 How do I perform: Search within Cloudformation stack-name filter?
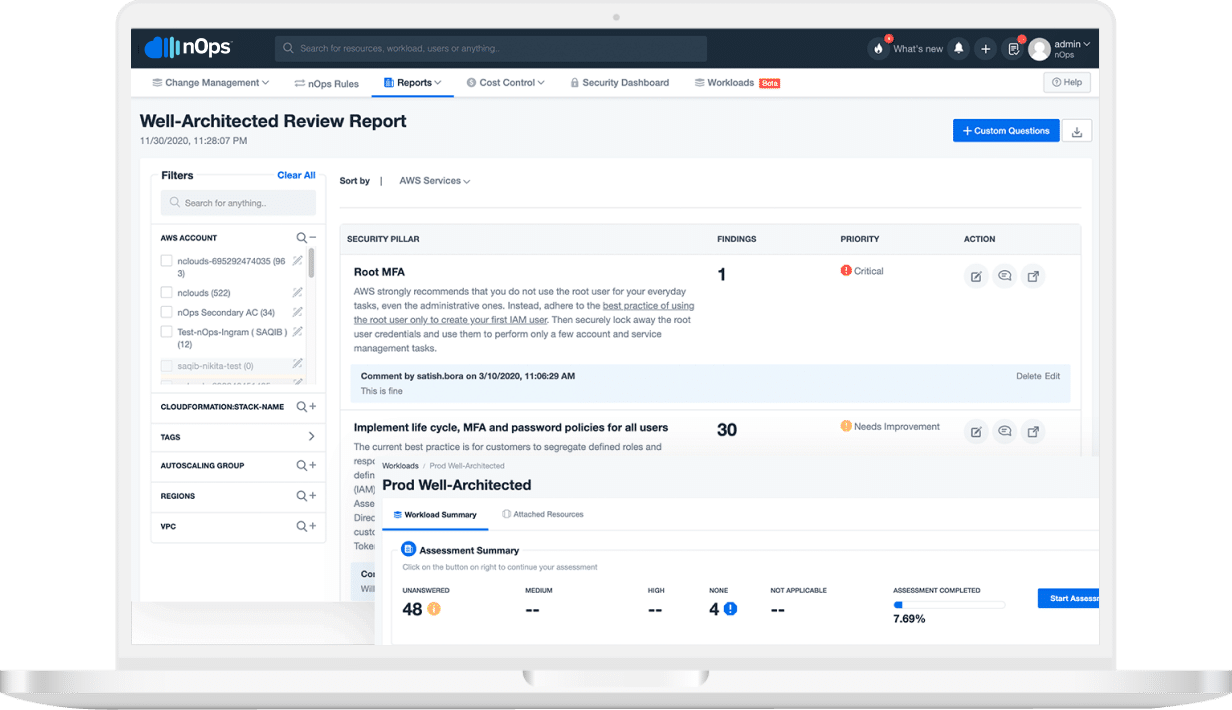coord(301,407)
